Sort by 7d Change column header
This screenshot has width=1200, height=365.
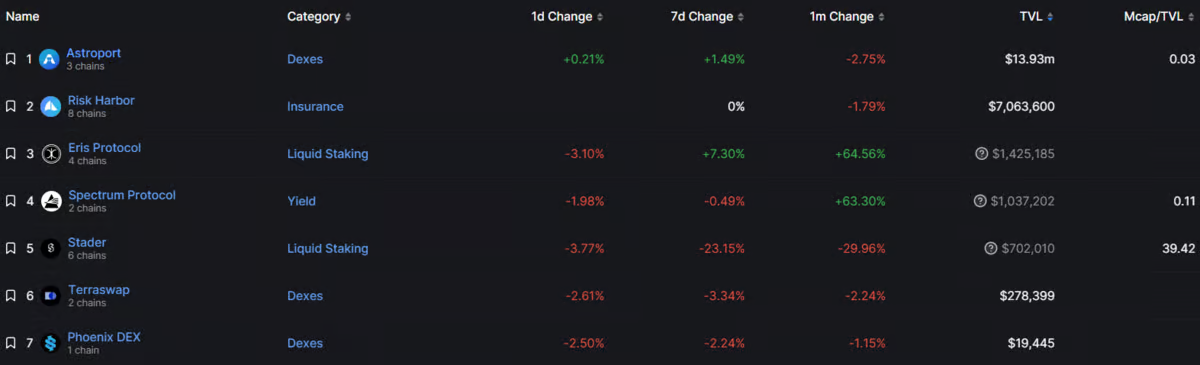(703, 17)
